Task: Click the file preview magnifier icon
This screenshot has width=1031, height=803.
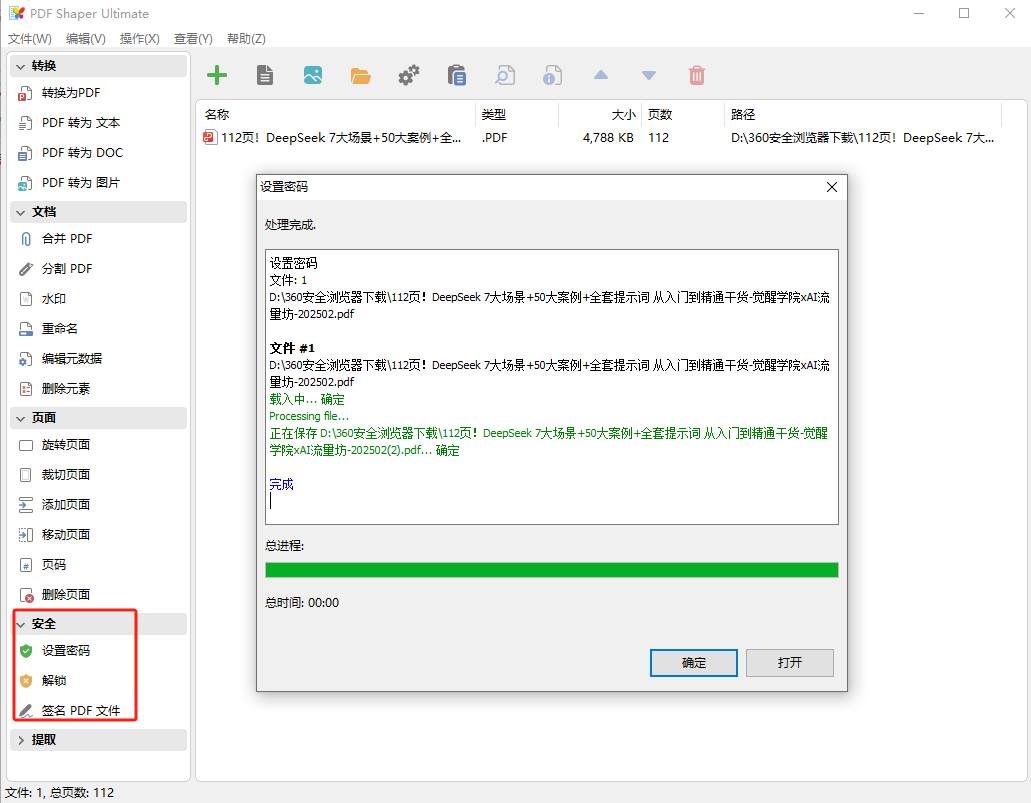Action: click(504, 76)
